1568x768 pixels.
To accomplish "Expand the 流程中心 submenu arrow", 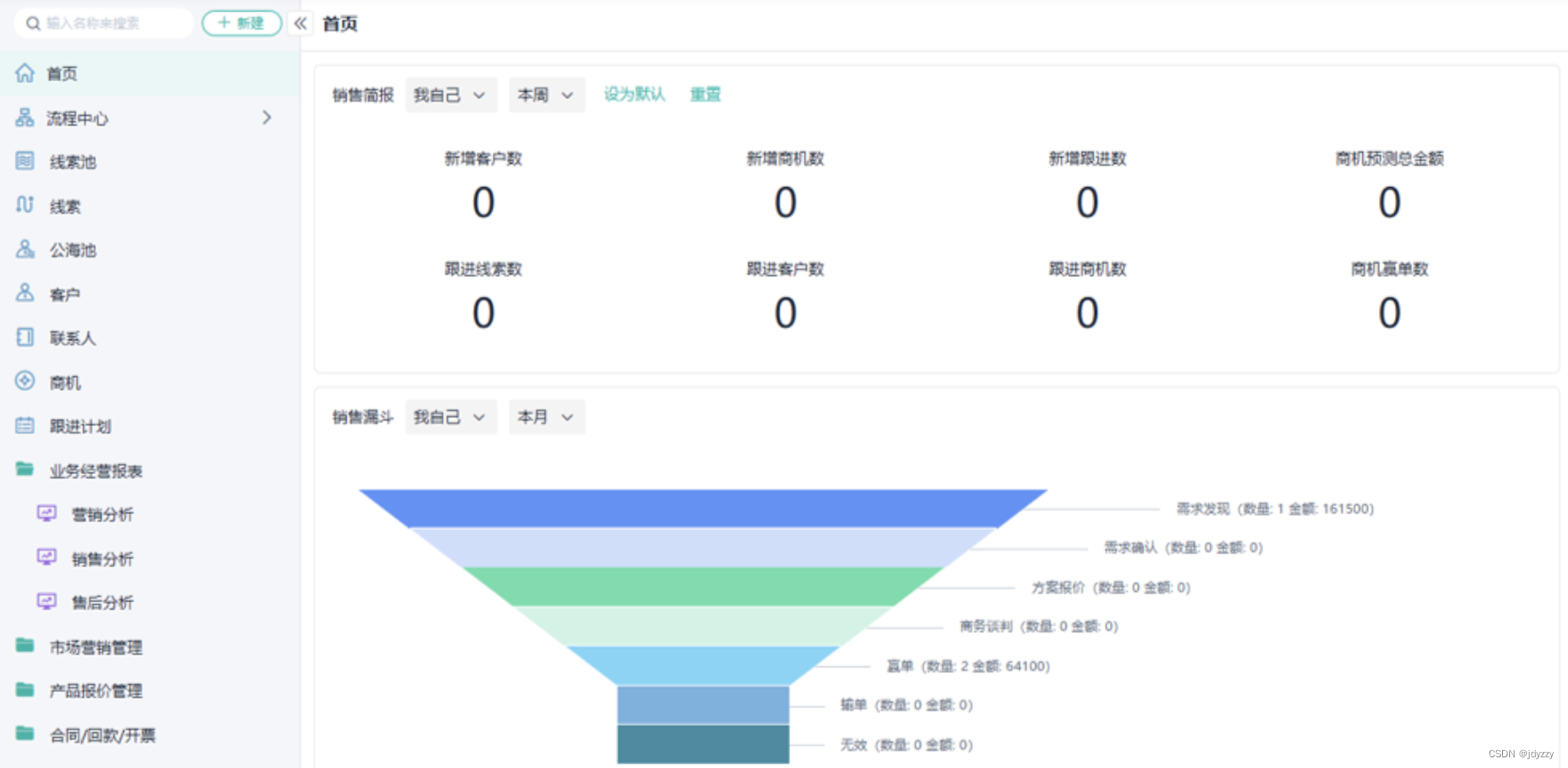I will click(266, 118).
